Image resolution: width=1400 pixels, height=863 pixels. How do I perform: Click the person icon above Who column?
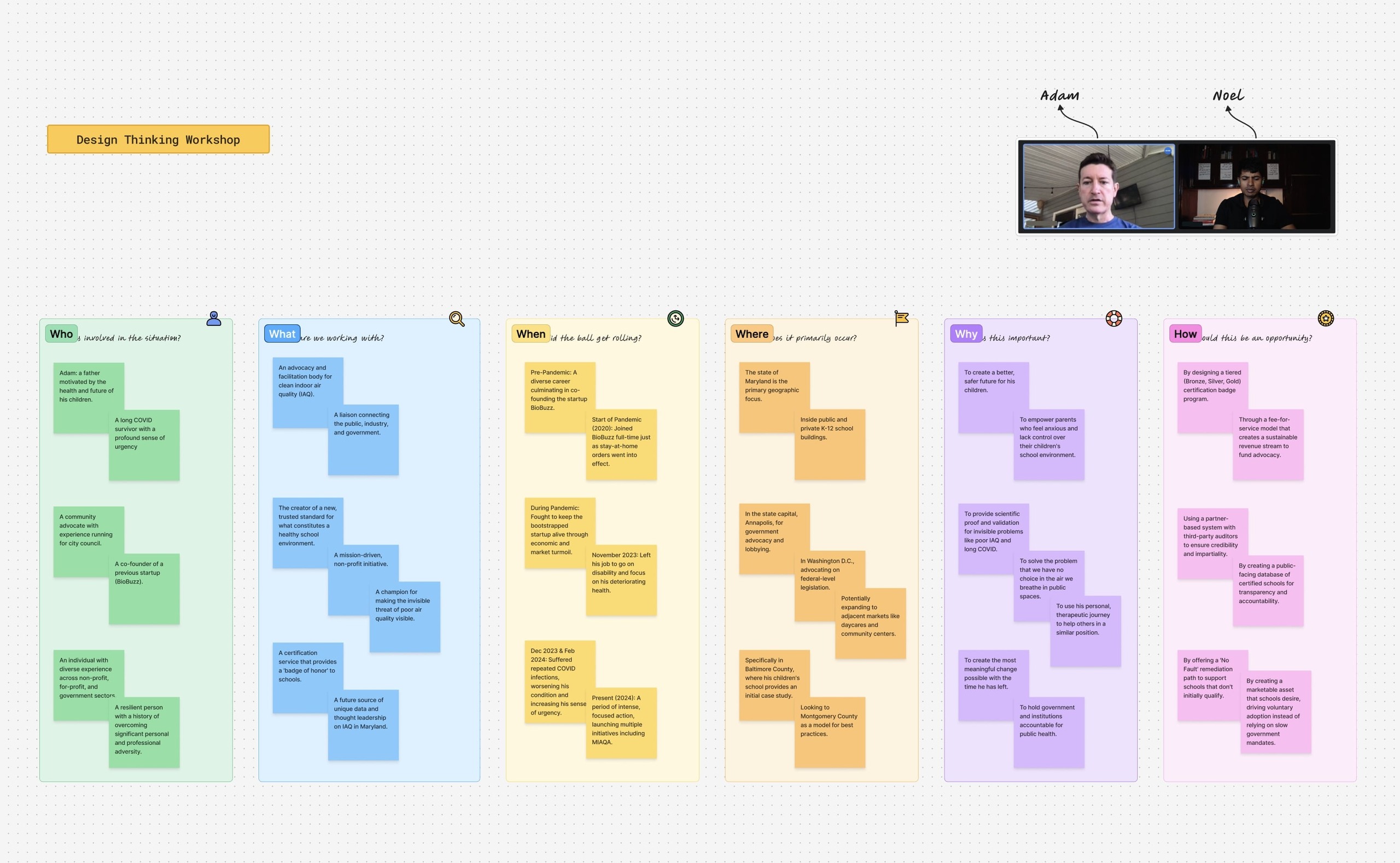[x=213, y=318]
